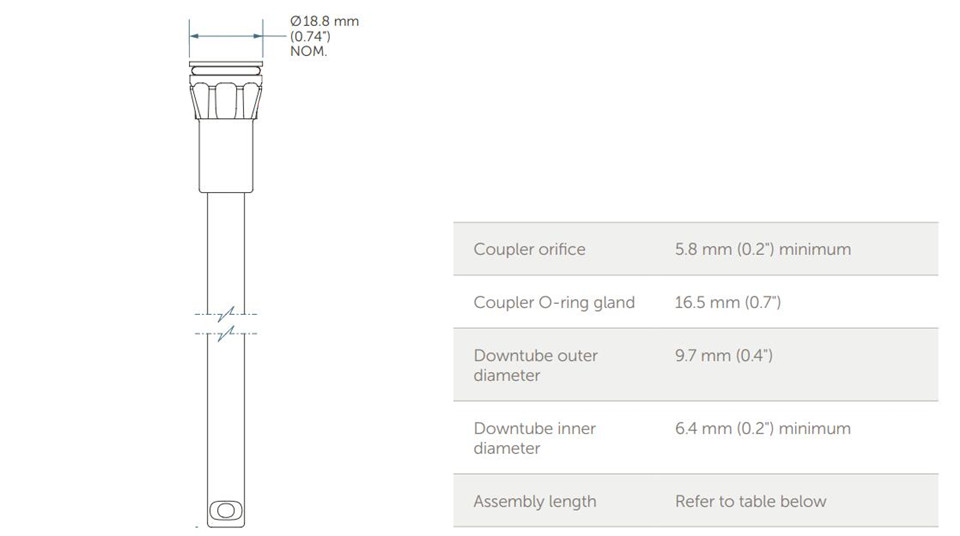960x536 pixels.
Task: Select the 6.4 mm (0.2") minimum value
Action: click(x=763, y=428)
